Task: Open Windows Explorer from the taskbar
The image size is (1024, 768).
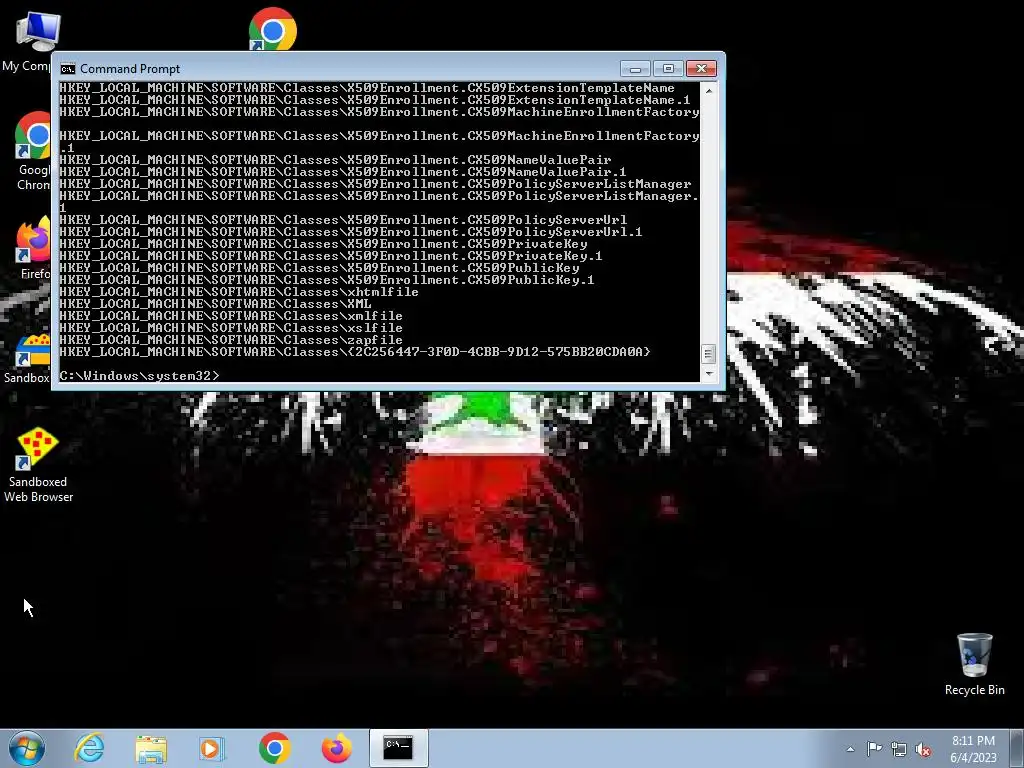Action: (x=151, y=748)
